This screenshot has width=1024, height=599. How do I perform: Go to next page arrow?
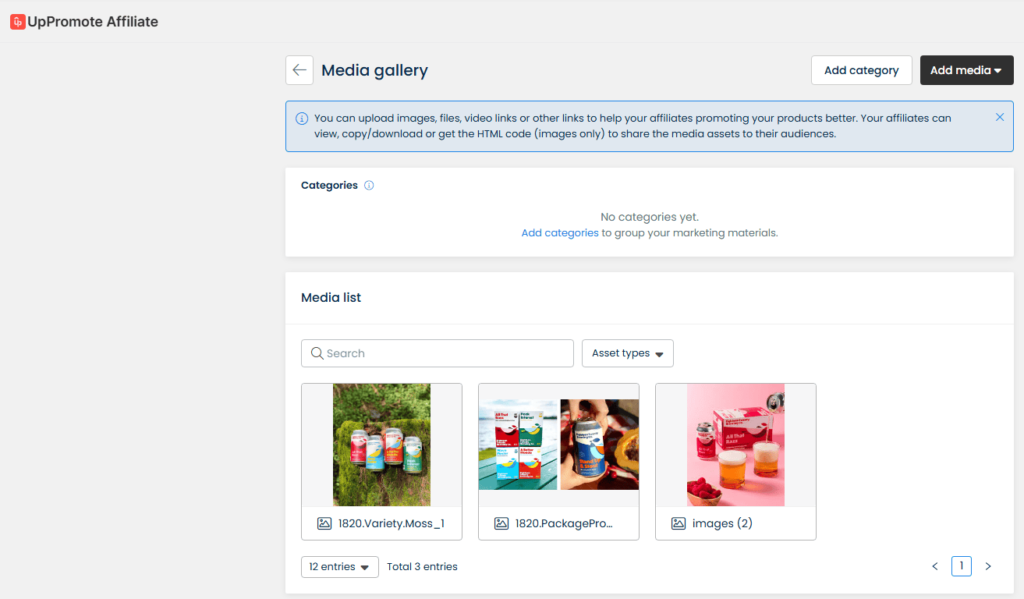pos(988,566)
